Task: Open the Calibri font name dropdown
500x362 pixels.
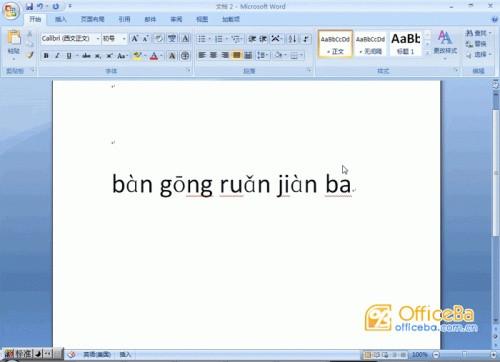Action: [98, 39]
